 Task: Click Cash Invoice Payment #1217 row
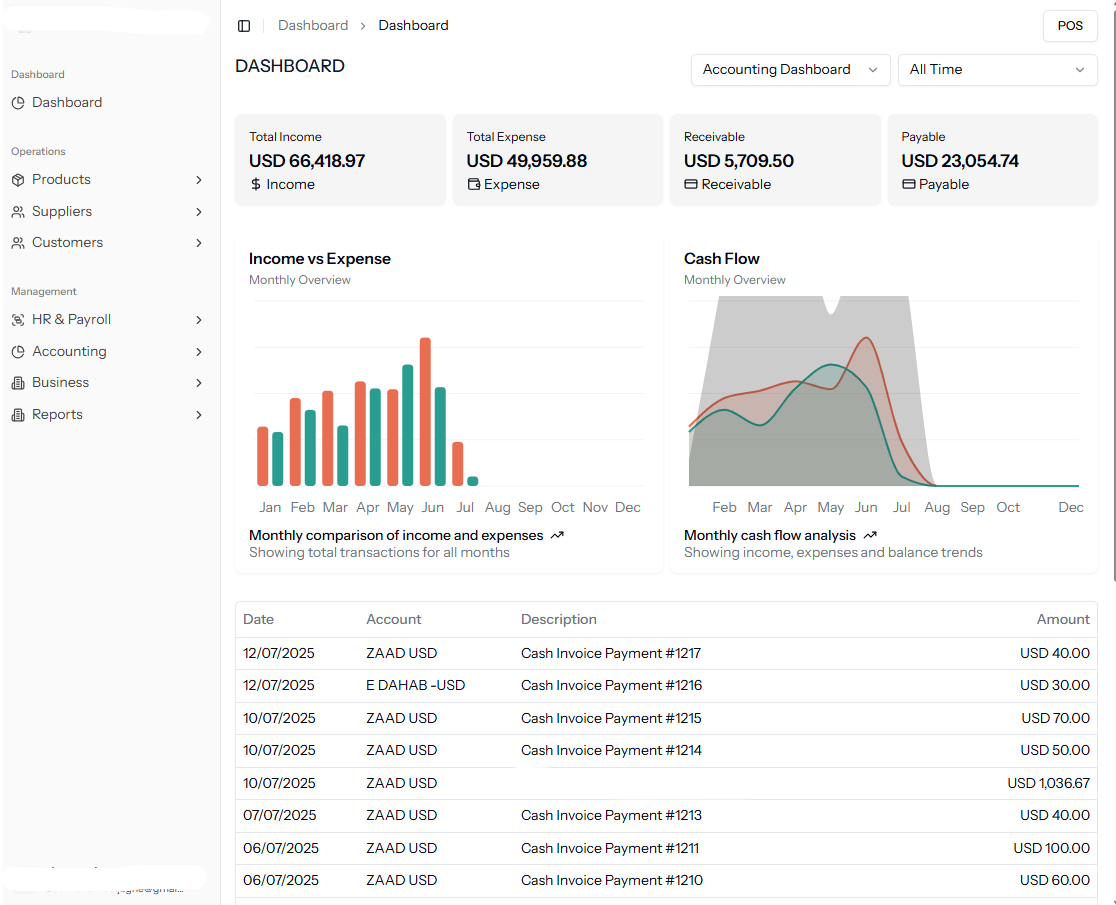(666, 653)
